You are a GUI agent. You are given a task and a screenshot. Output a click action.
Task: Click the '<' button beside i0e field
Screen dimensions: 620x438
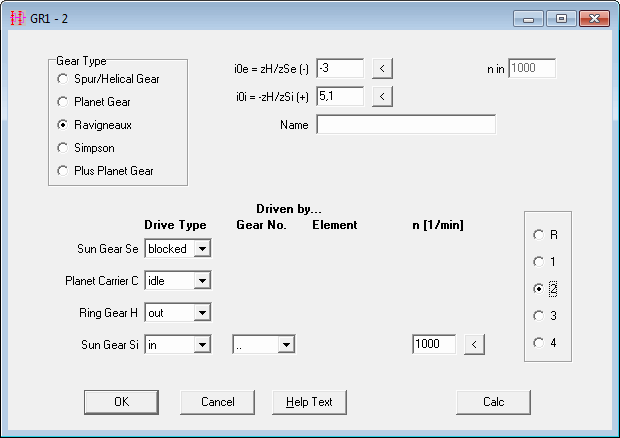click(383, 69)
